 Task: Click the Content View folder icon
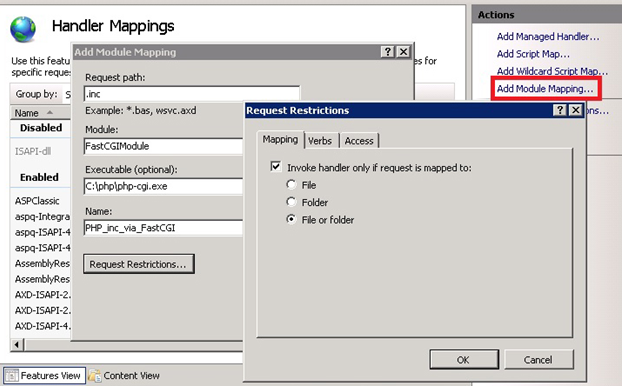[95, 375]
